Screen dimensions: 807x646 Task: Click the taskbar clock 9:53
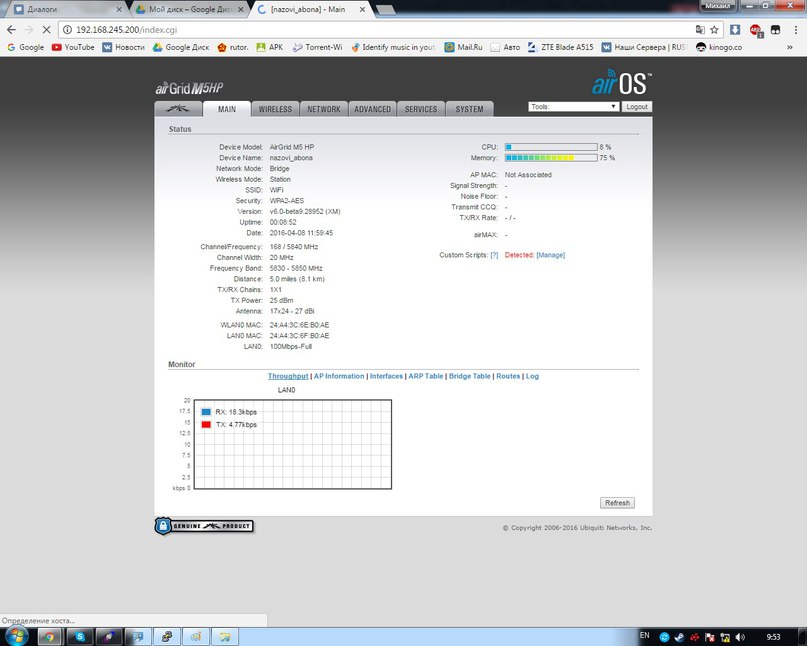773,637
